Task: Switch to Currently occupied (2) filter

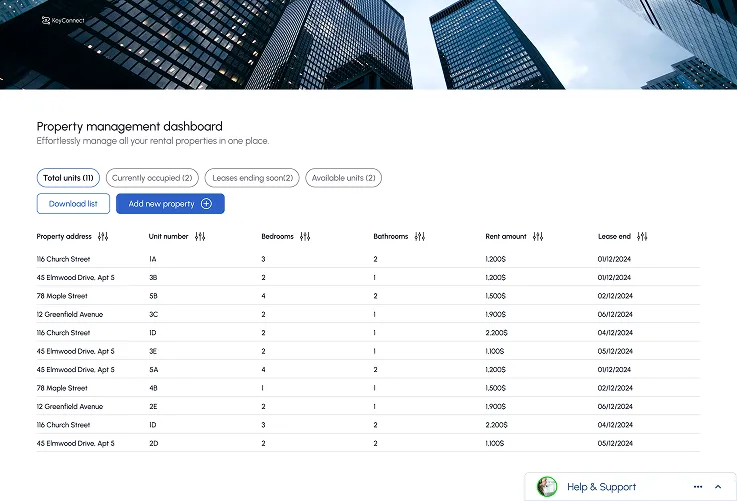Action: 152,178
